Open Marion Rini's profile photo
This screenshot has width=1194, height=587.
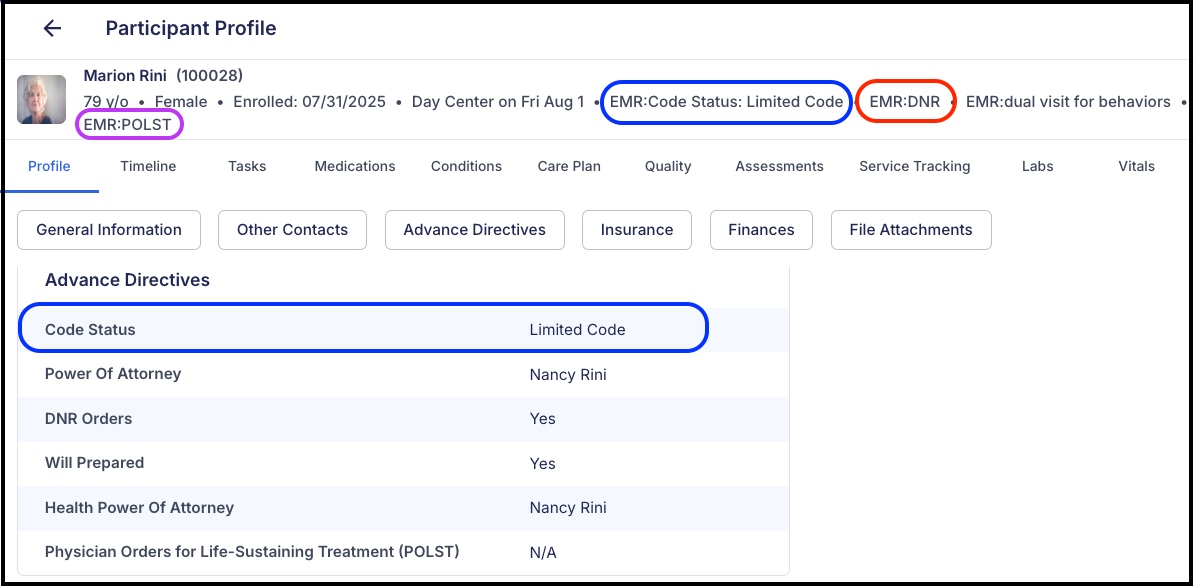(41, 99)
